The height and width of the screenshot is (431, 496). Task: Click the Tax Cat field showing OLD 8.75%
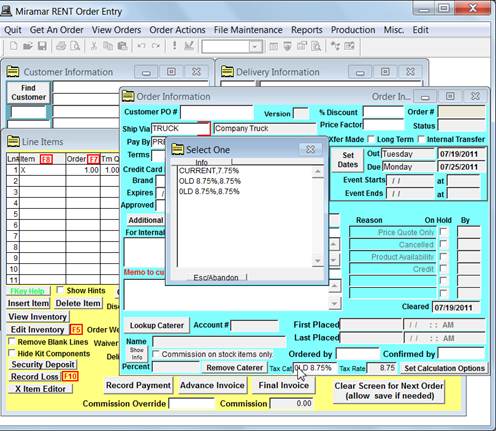(x=314, y=368)
